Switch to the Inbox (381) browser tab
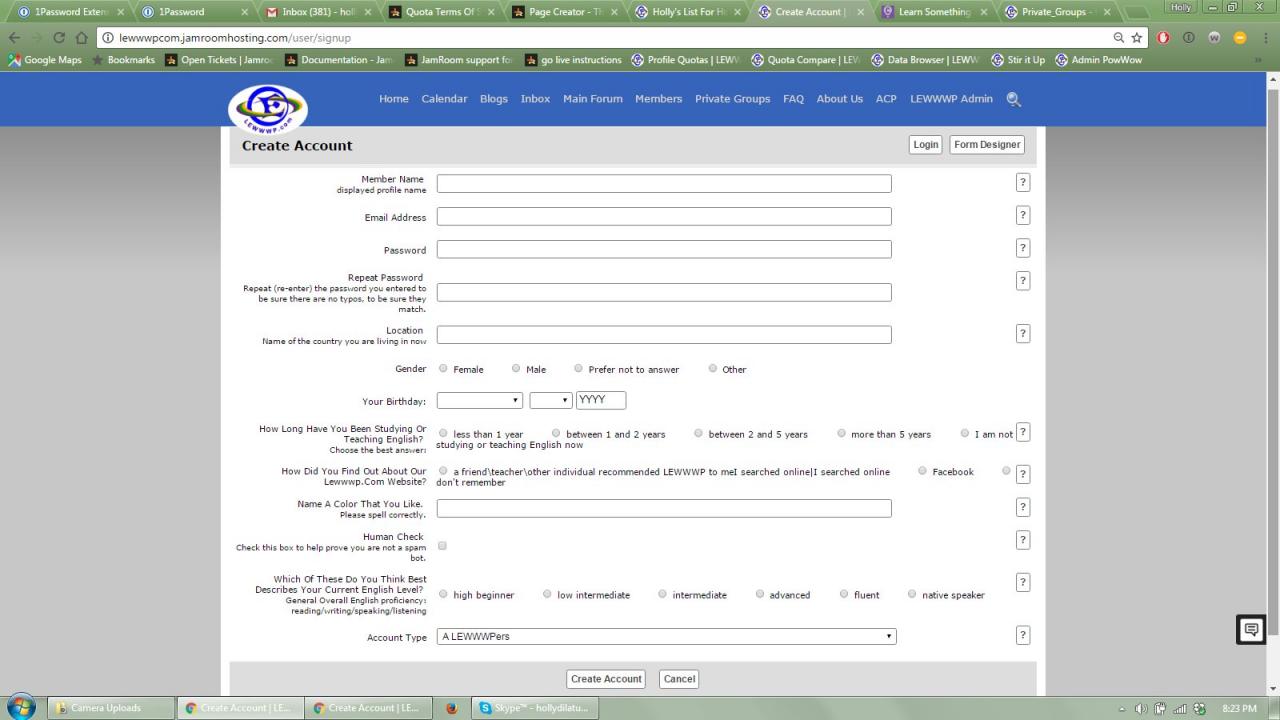The width and height of the screenshot is (1280, 720). [x=318, y=12]
